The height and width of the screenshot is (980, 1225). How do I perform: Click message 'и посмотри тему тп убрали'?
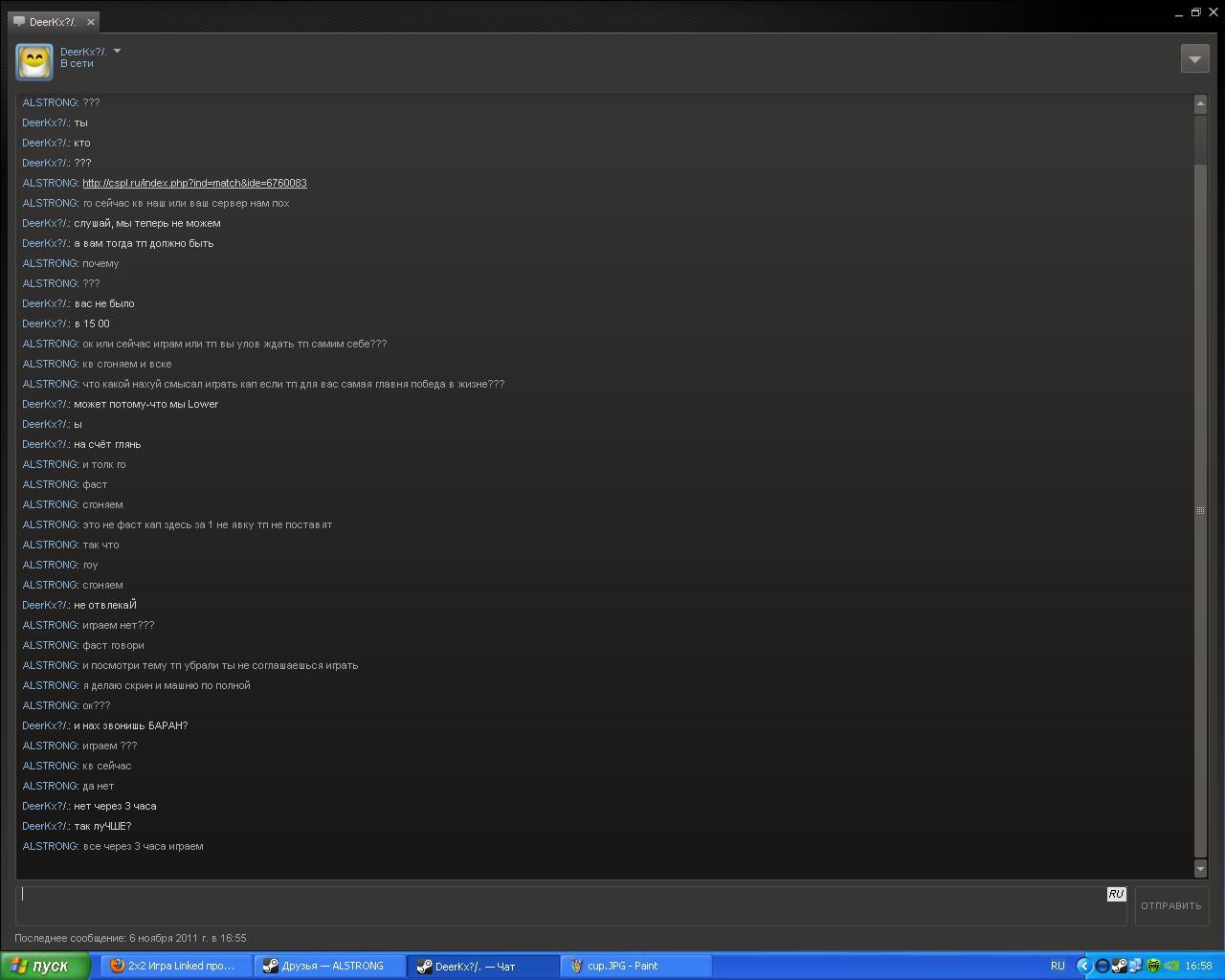tap(220, 665)
